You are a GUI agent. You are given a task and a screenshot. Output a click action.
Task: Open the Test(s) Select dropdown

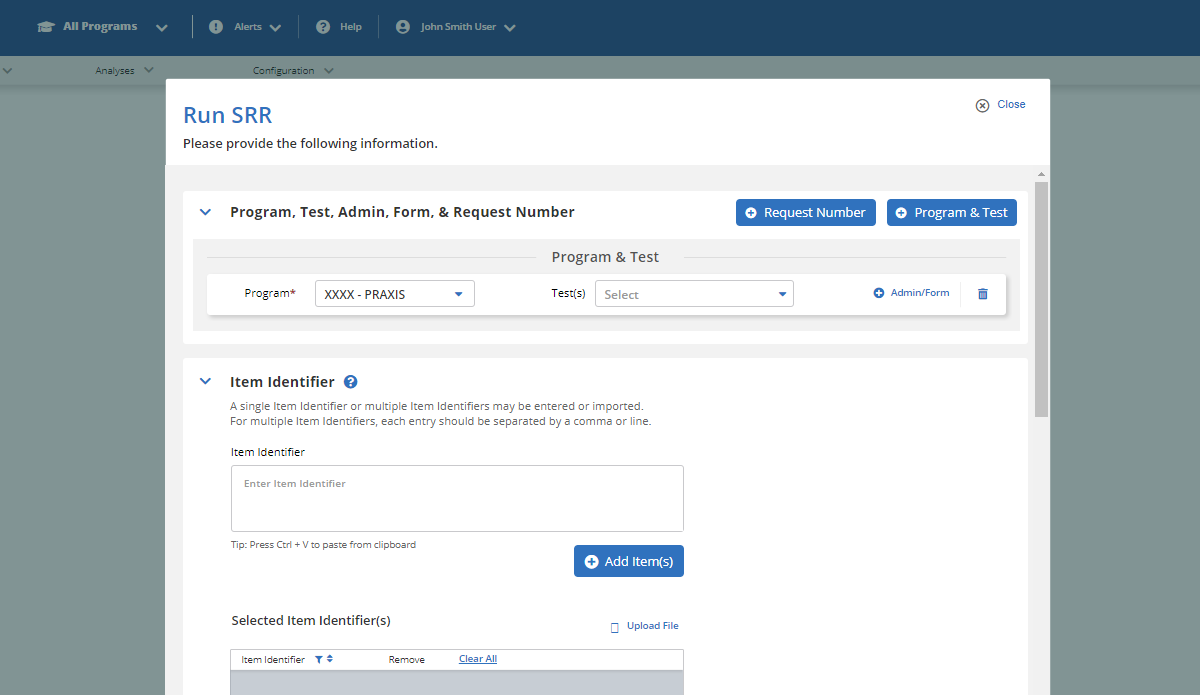point(694,294)
